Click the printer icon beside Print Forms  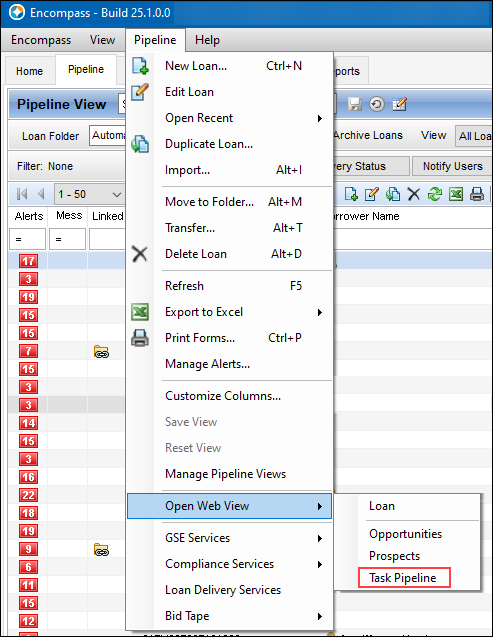point(140,338)
